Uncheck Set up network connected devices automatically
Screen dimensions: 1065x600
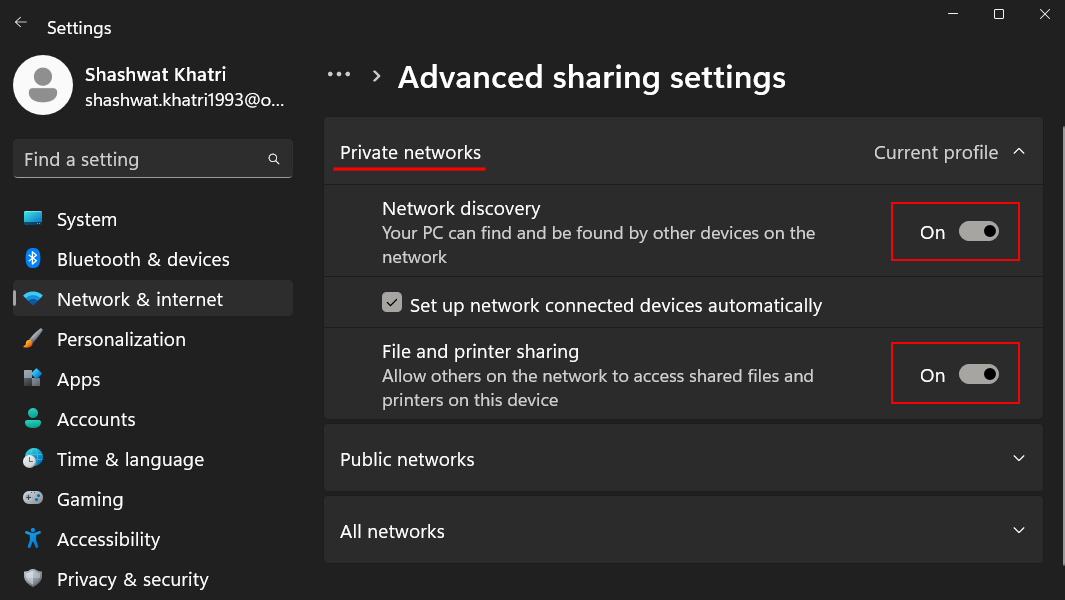coord(393,303)
